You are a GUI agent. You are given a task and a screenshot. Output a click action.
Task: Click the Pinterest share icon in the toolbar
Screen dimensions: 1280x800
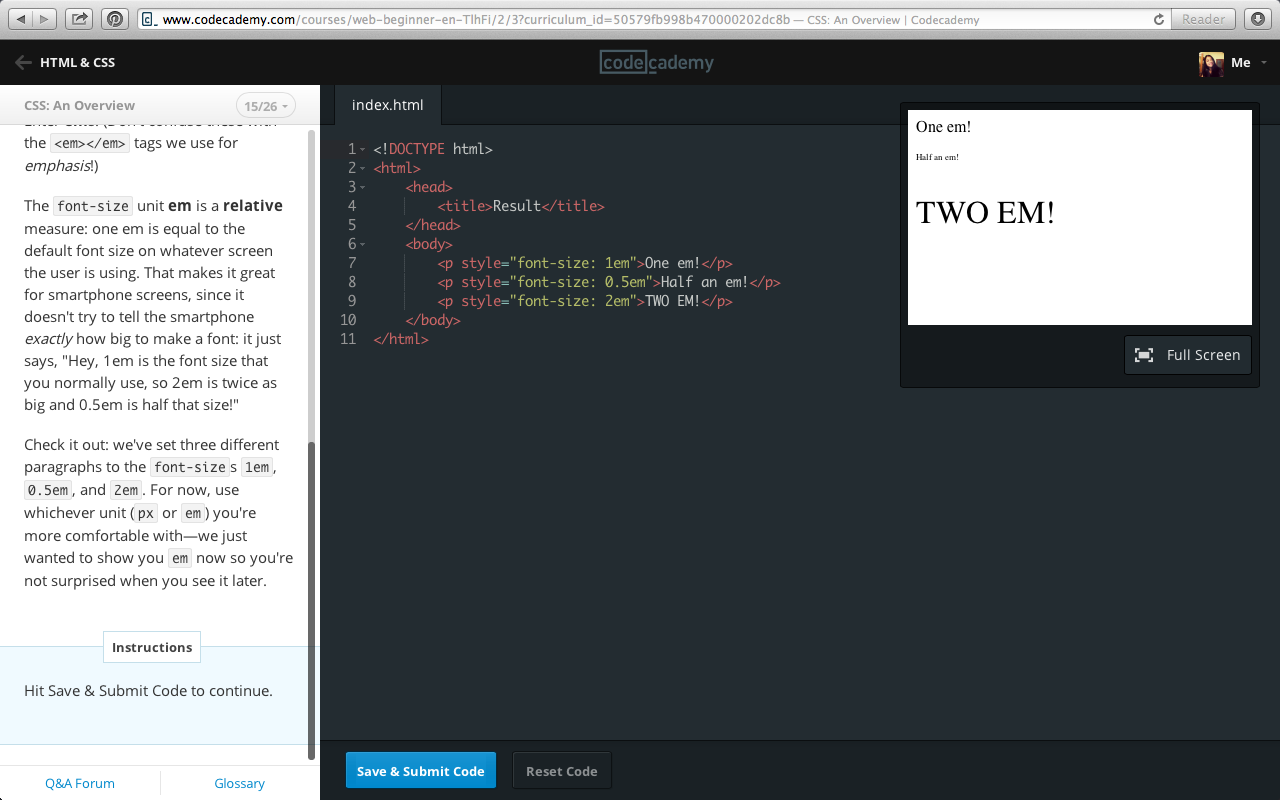[113, 18]
